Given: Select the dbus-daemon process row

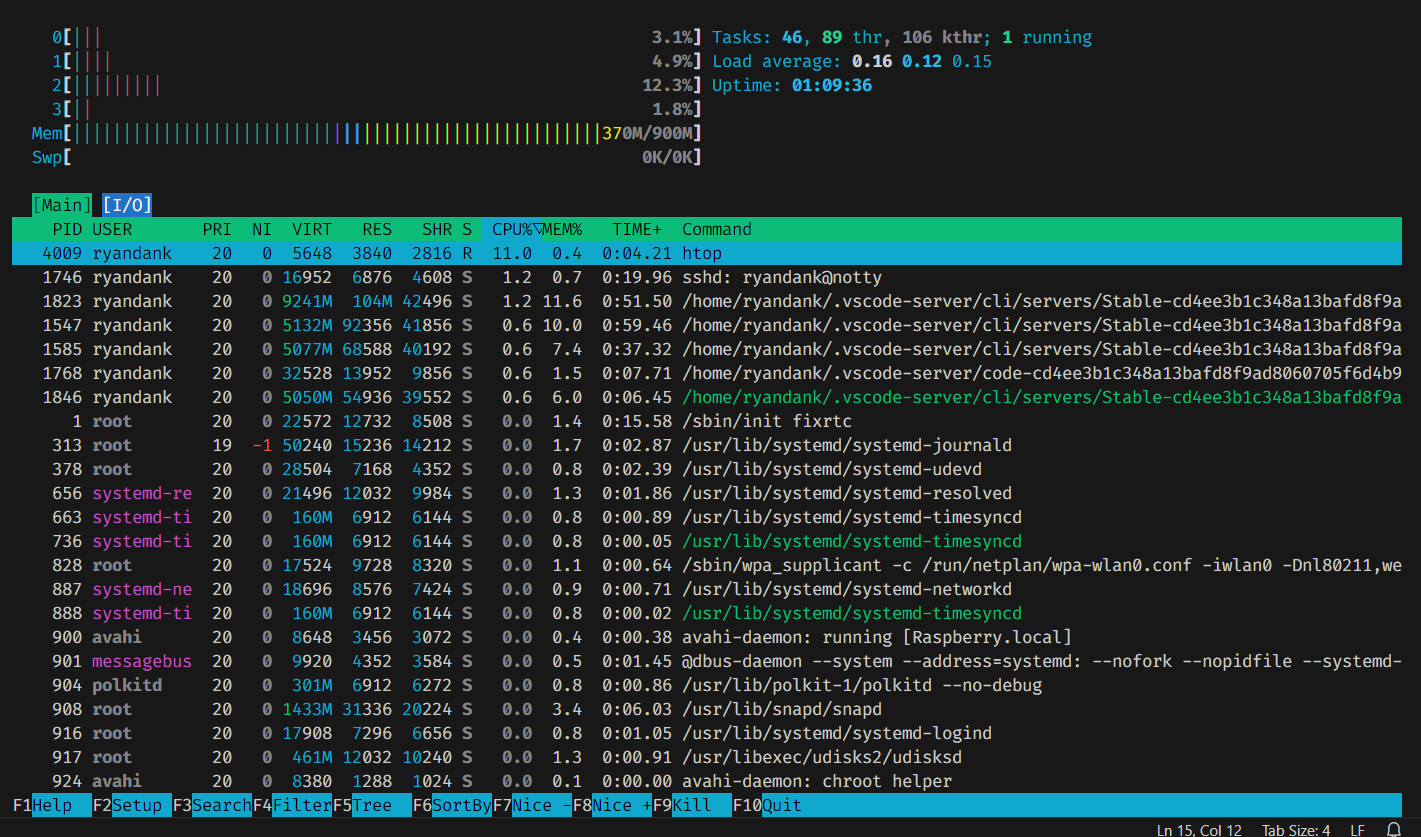Looking at the screenshot, I should (x=707, y=661).
